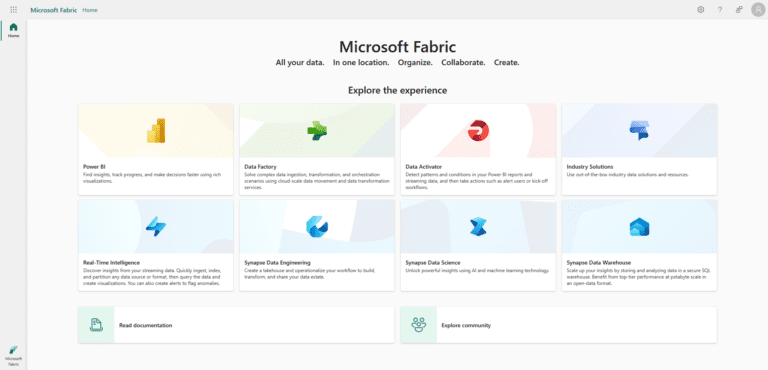The height and width of the screenshot is (370, 768).
Task: Open the red Data Activator icon
Action: (x=478, y=131)
